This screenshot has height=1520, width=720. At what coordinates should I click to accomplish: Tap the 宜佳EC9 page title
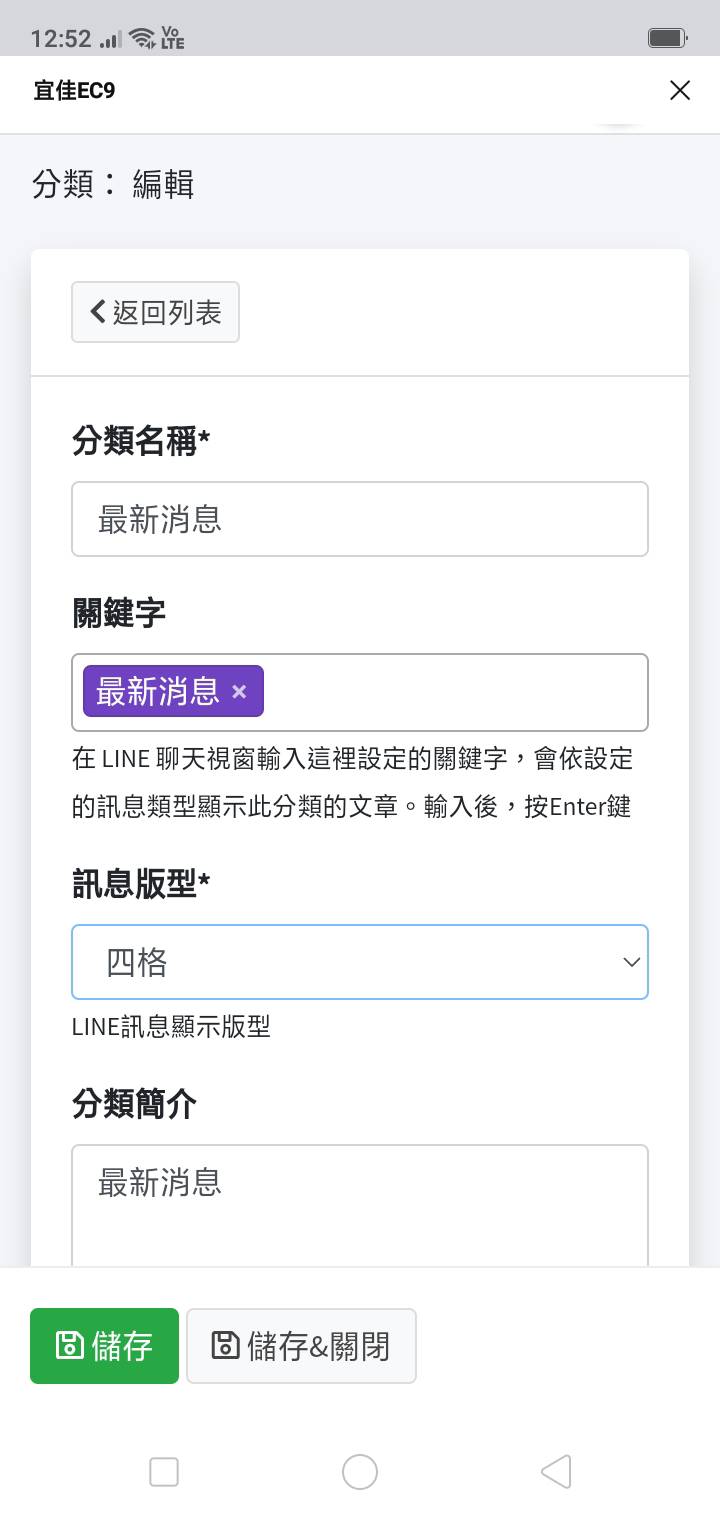click(x=74, y=91)
